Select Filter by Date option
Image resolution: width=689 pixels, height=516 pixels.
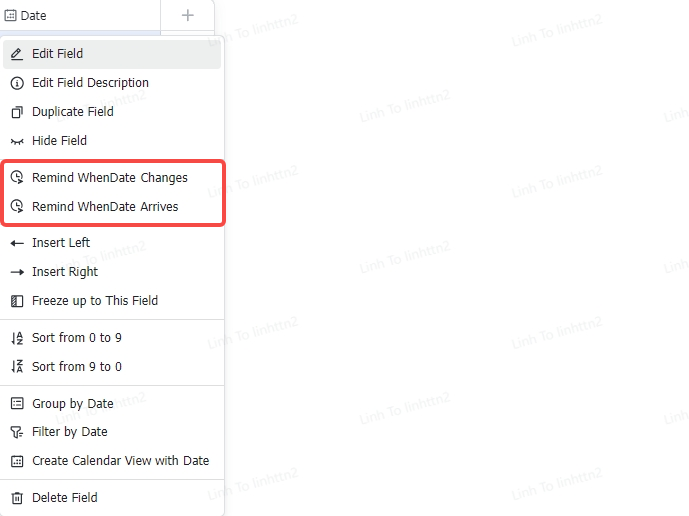[x=70, y=432]
